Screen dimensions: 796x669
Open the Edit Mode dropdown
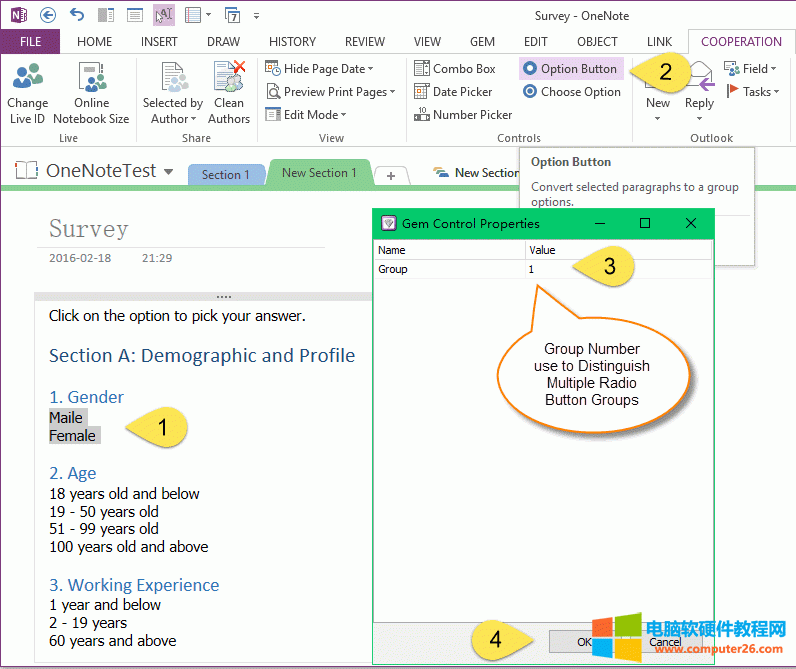coord(342,115)
